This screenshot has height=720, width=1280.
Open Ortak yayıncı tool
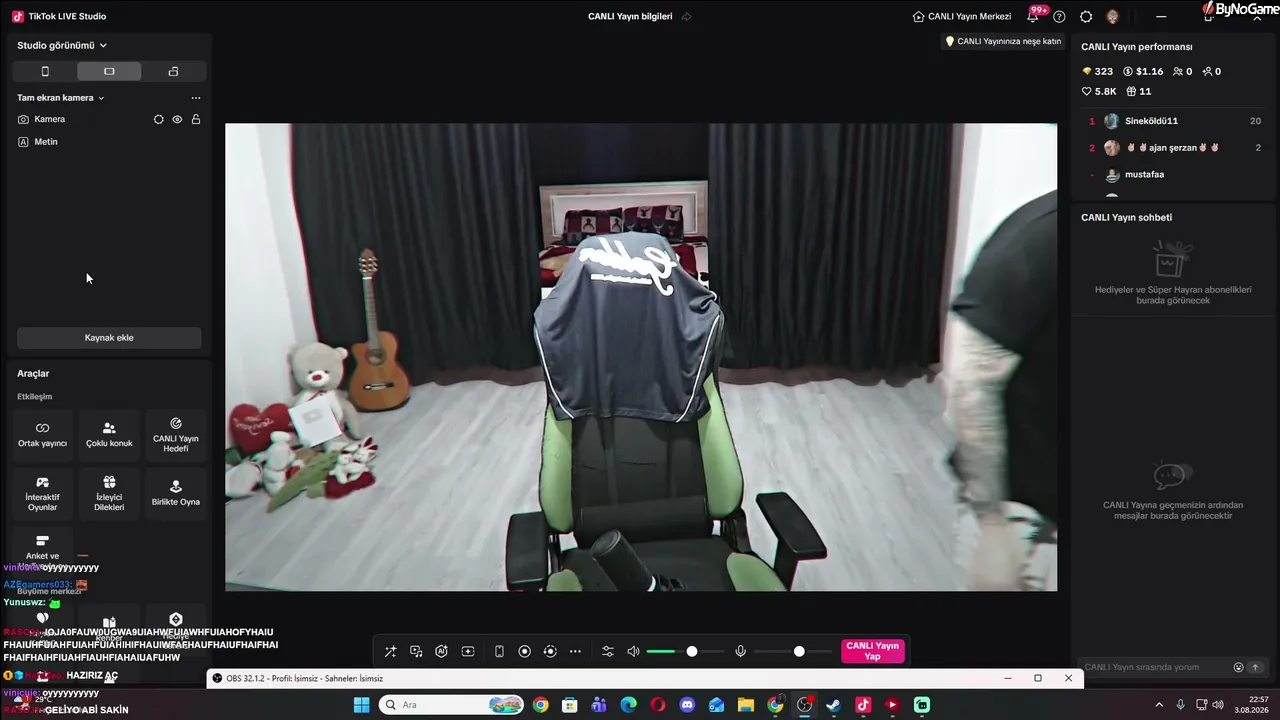point(42,435)
